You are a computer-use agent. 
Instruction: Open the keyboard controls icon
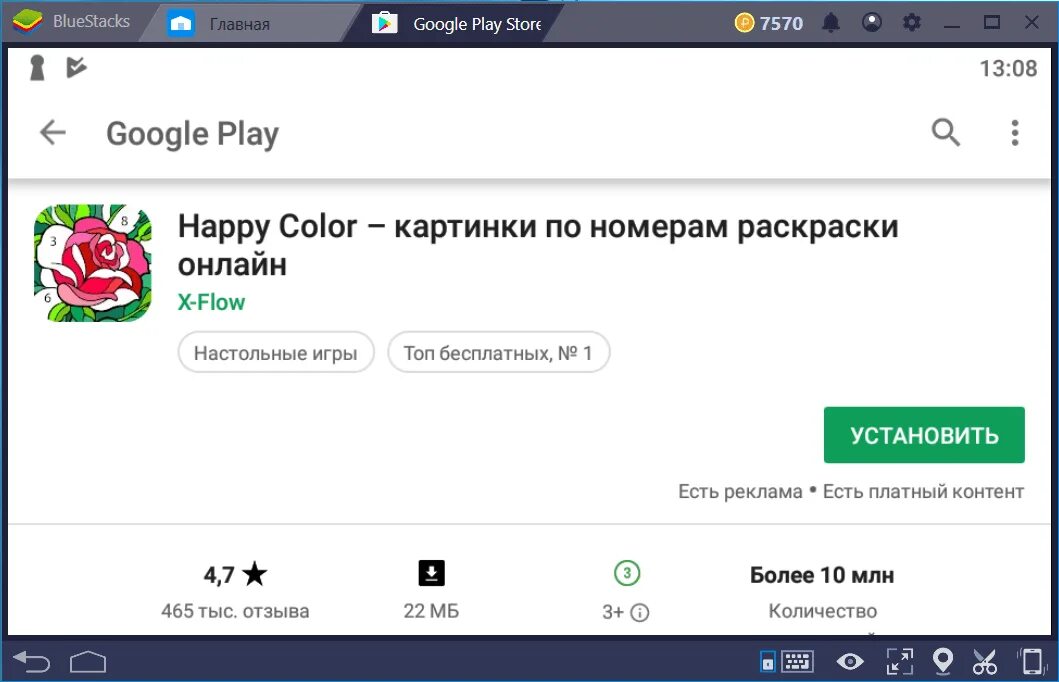798,662
